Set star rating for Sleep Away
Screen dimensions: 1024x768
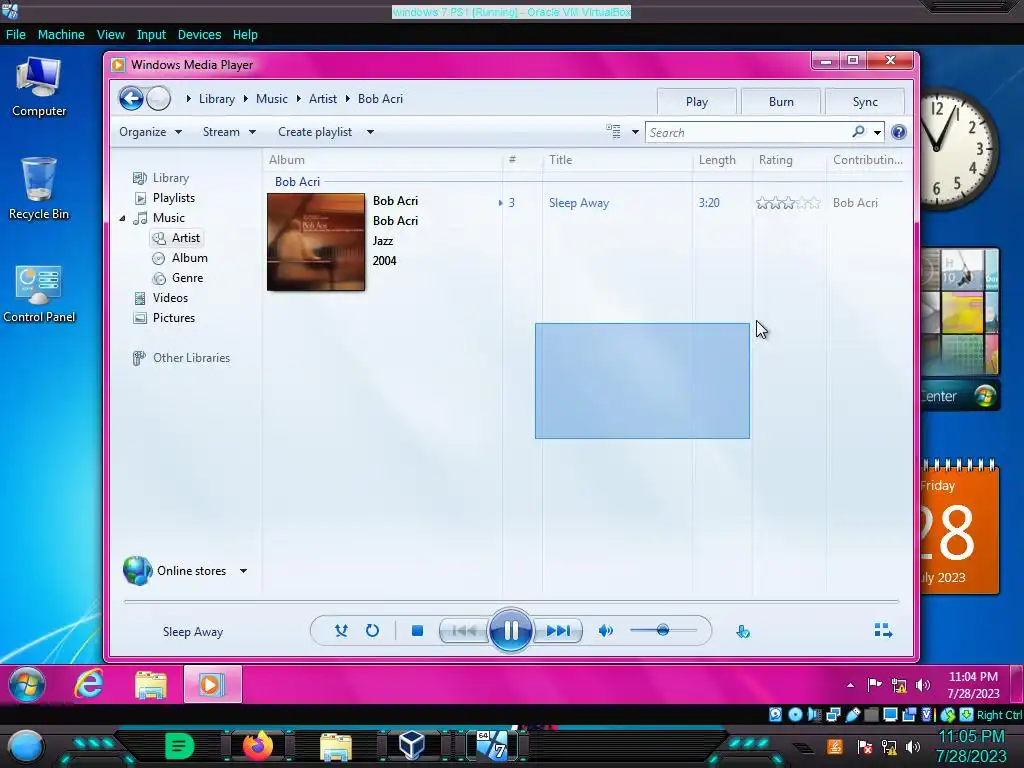coord(788,203)
